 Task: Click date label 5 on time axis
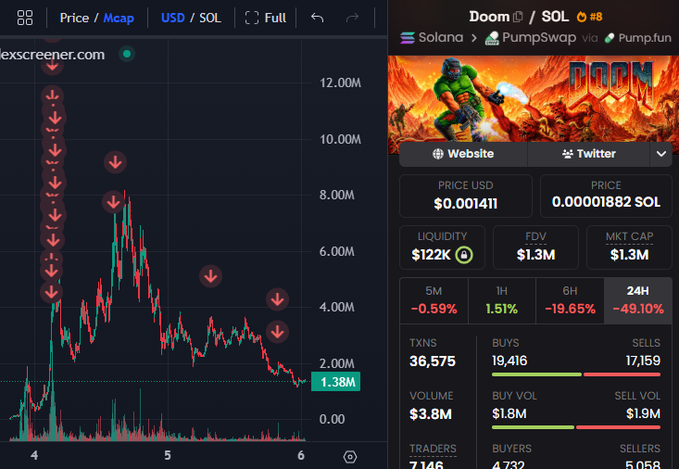[x=168, y=456]
